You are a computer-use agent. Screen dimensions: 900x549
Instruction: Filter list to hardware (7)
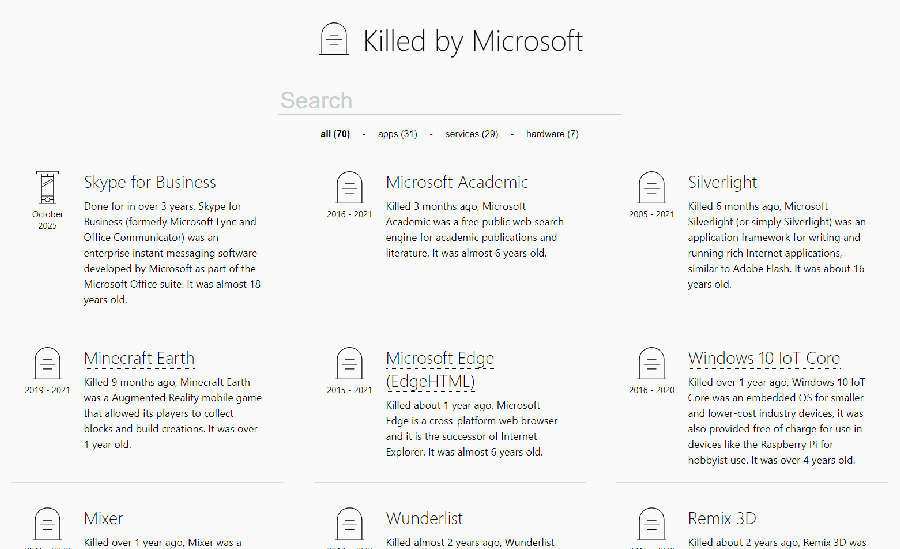552,134
